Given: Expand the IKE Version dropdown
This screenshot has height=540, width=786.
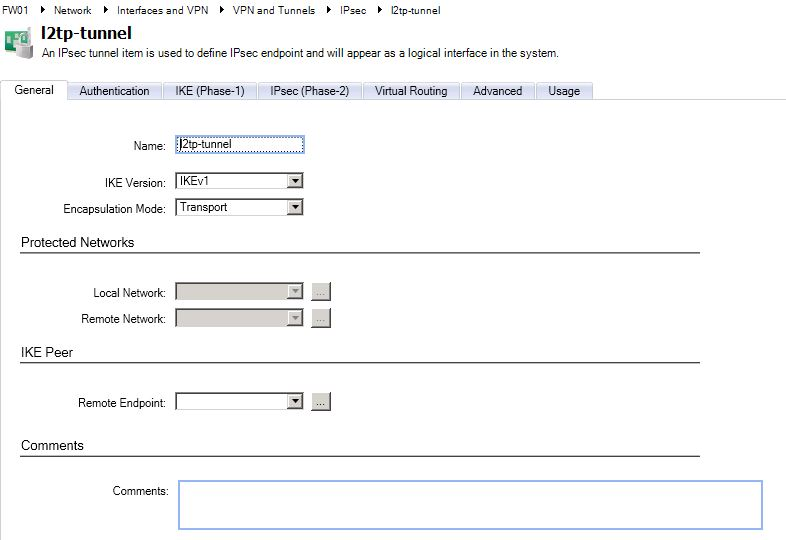Looking at the screenshot, I should click(294, 181).
